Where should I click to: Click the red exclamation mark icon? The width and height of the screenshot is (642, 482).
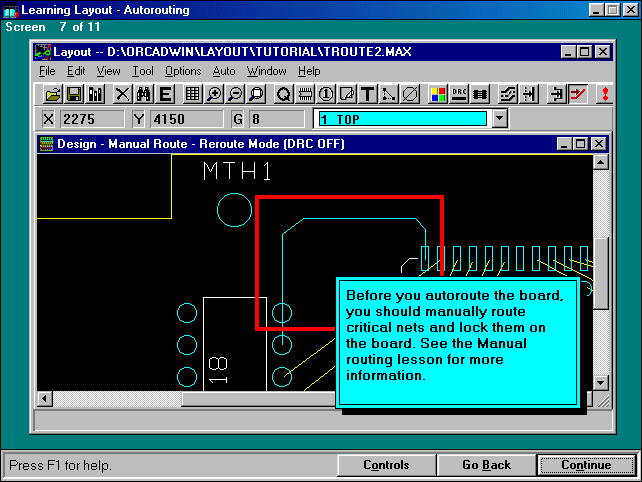click(604, 94)
